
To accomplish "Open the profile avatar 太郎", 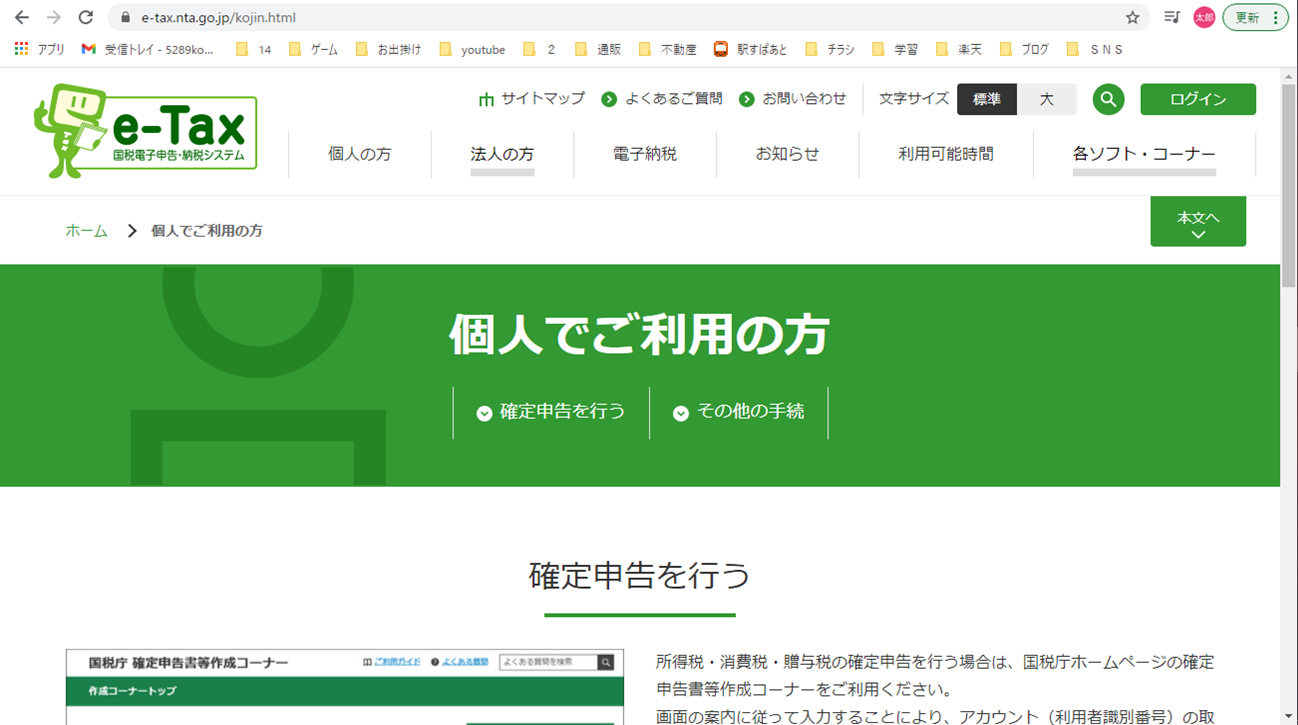I will 1204,17.
